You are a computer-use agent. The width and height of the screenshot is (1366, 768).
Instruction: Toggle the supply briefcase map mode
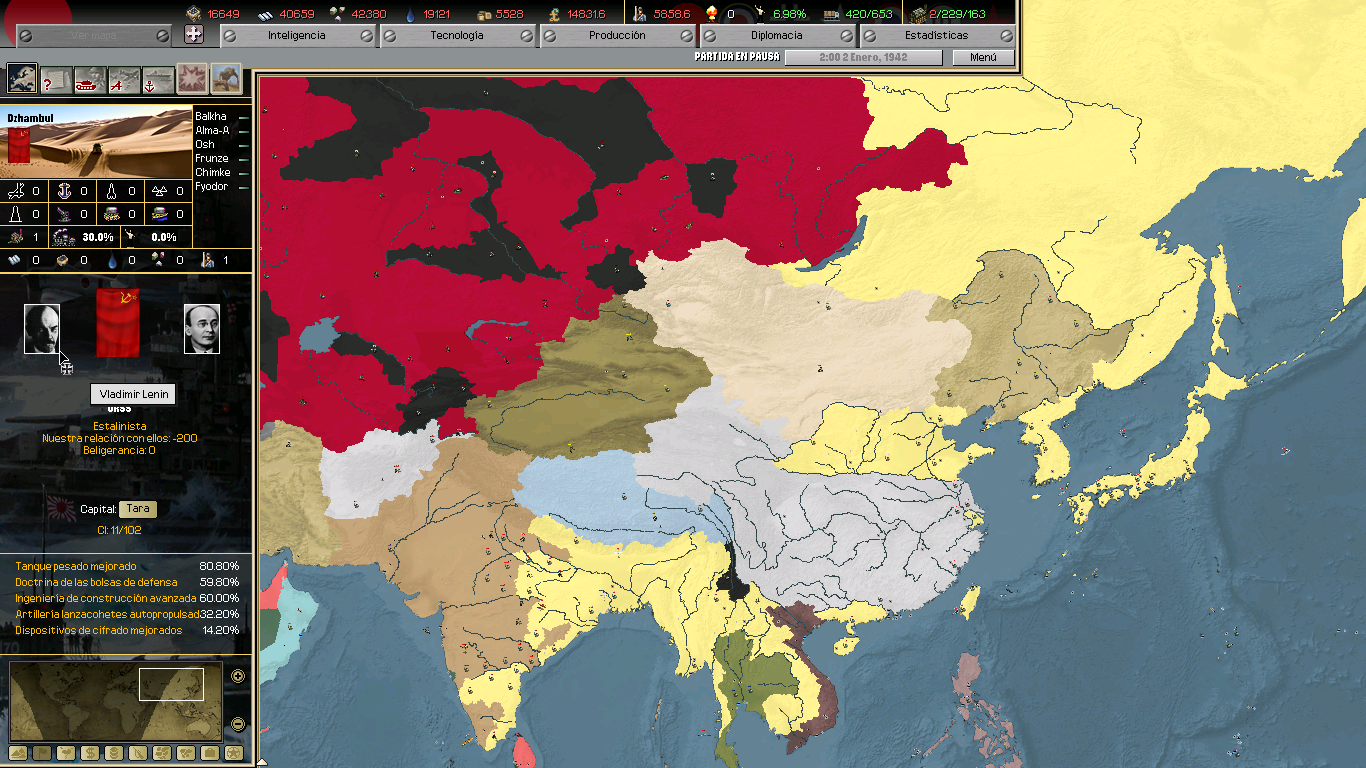210,753
